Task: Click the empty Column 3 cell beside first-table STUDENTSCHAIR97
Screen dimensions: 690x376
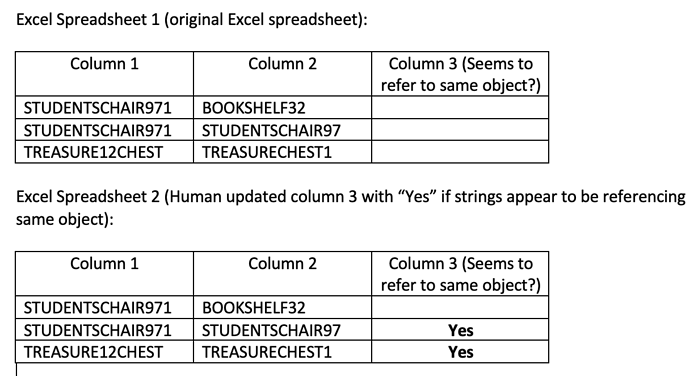Action: coord(460,130)
